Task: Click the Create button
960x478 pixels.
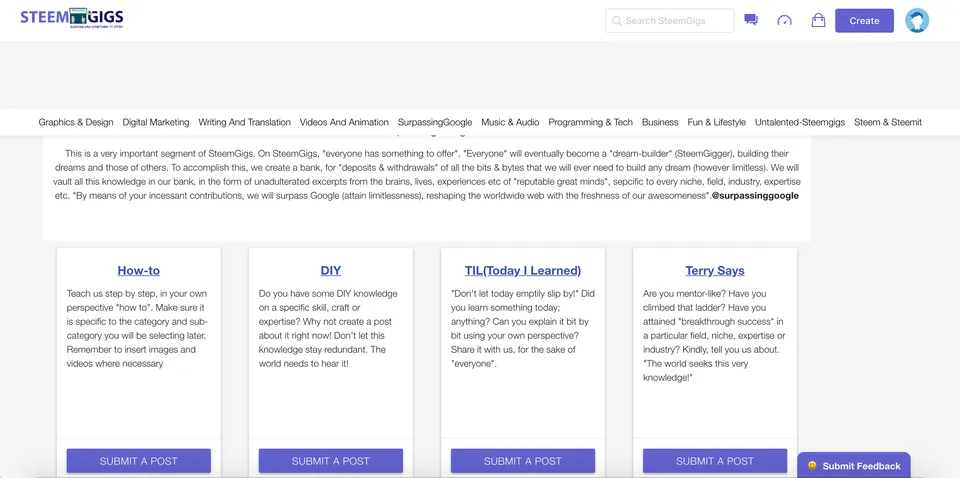Action: 864,21
